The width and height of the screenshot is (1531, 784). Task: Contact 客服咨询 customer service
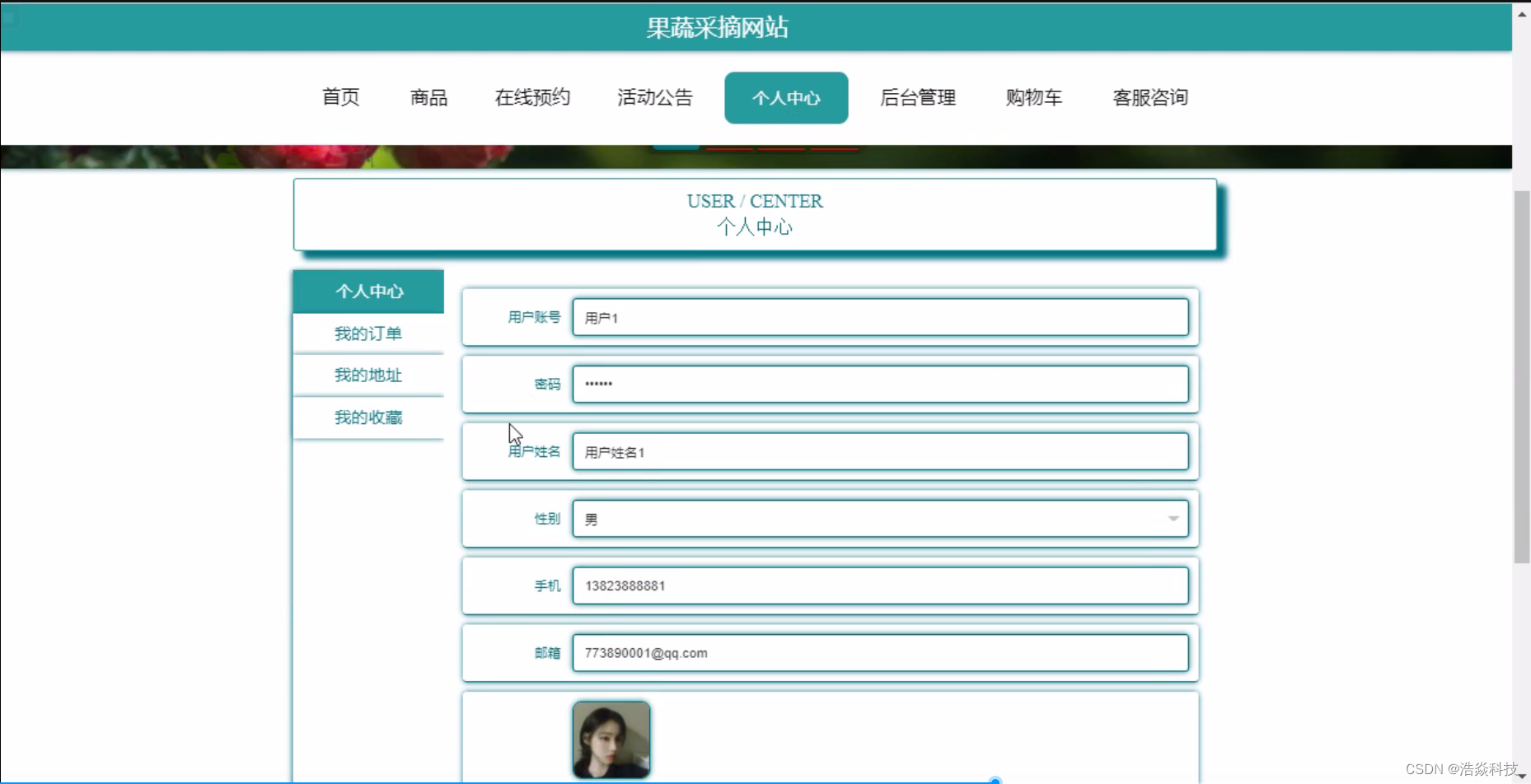point(1149,97)
